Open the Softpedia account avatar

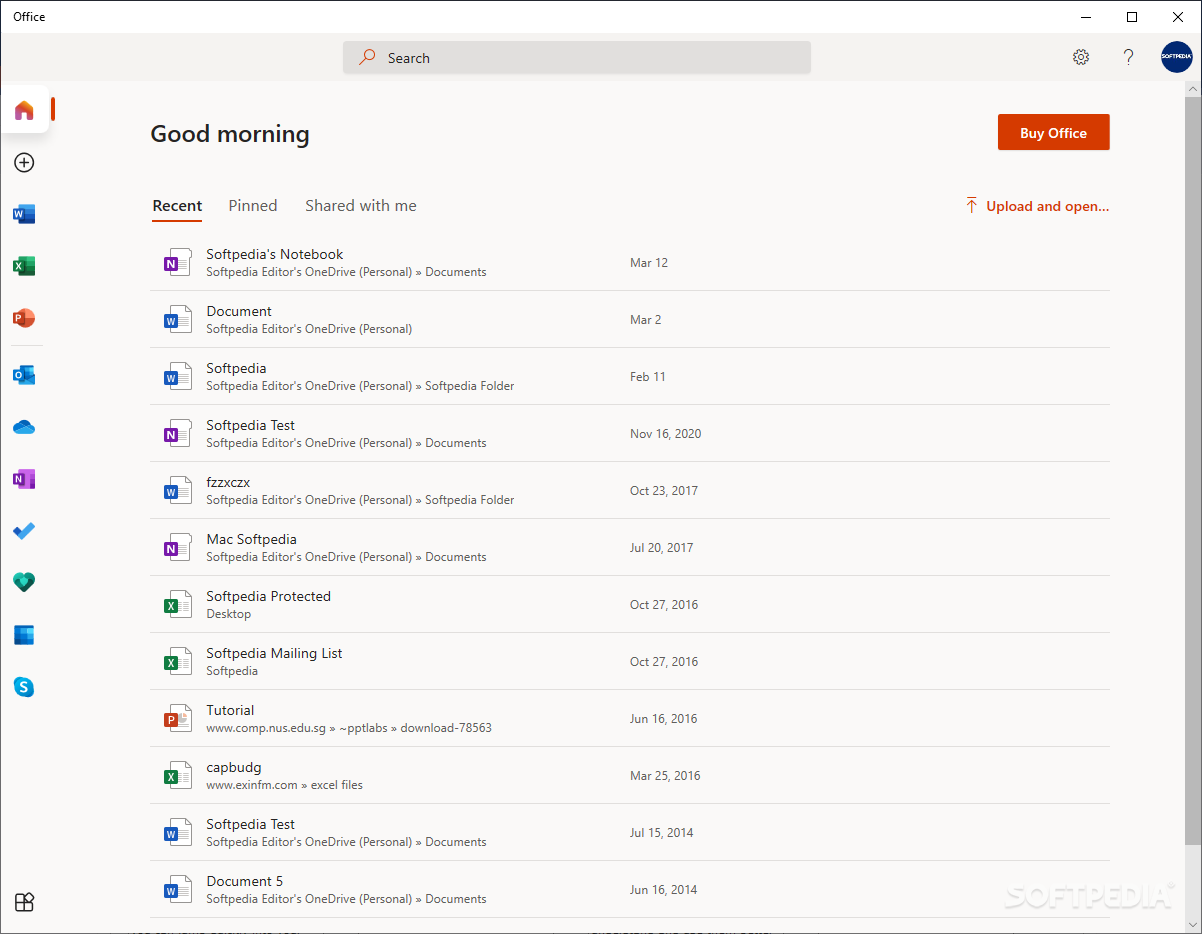coord(1177,57)
